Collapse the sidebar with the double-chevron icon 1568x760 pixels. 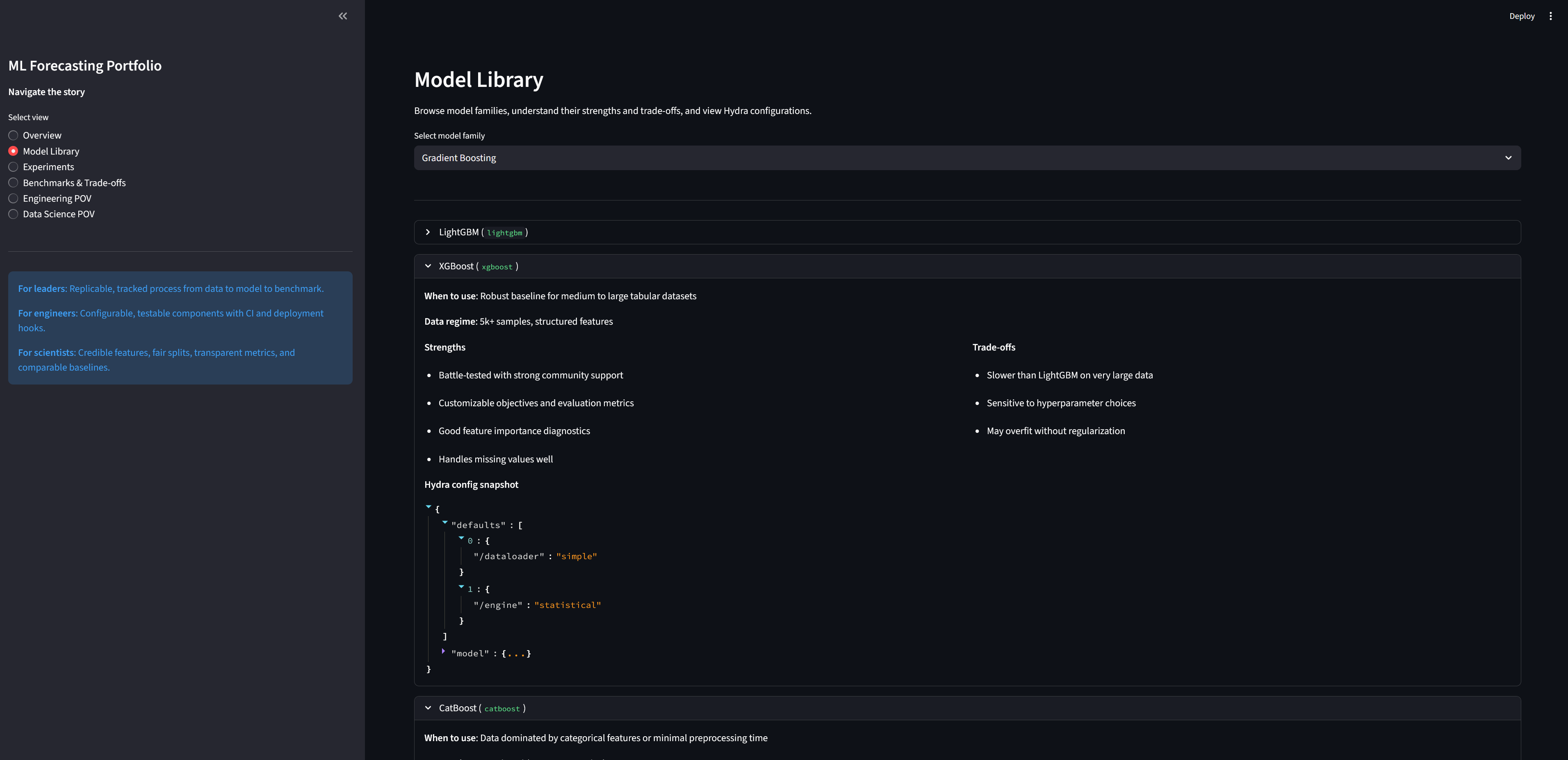343,16
